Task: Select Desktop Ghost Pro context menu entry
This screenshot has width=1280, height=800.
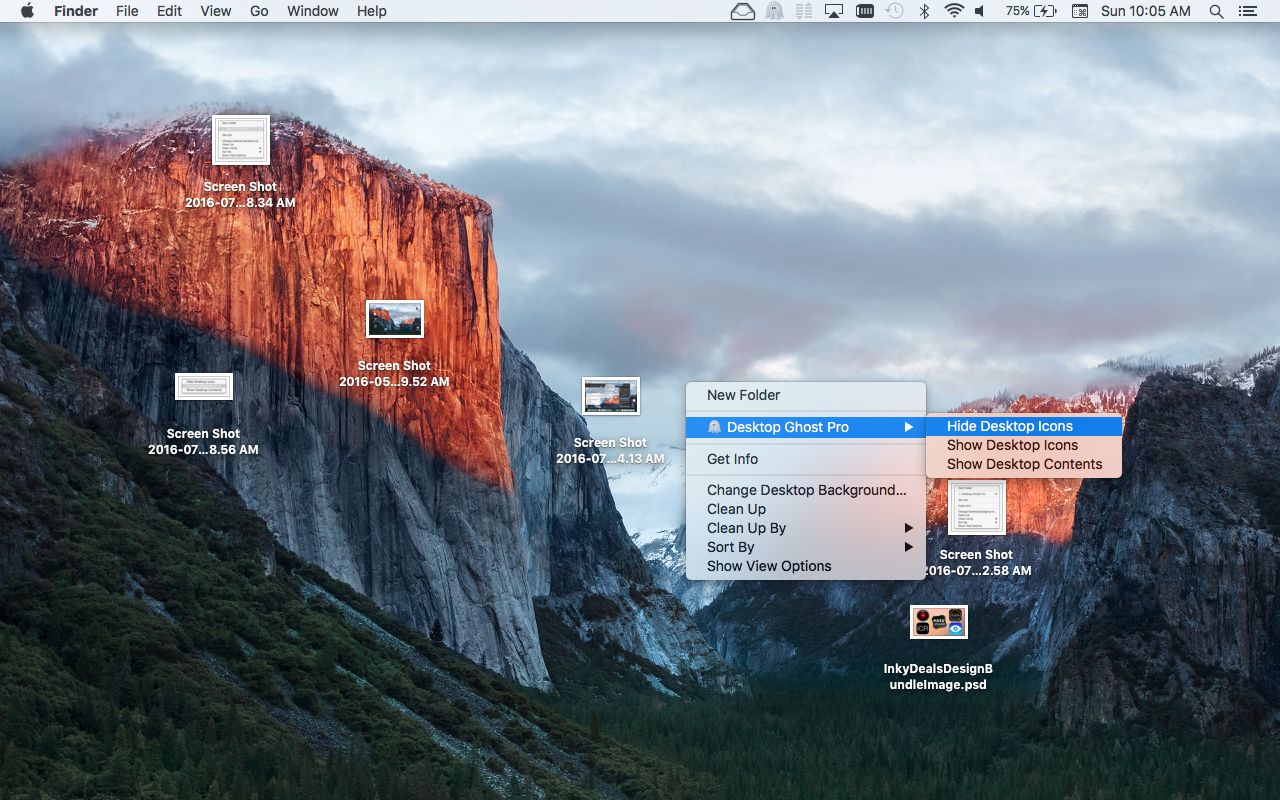Action: [x=805, y=427]
